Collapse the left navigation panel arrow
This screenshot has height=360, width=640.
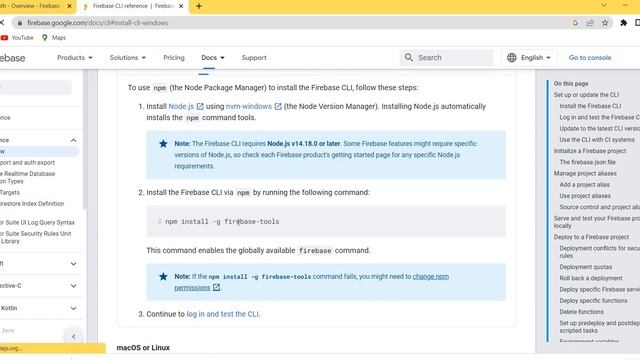tap(73, 337)
